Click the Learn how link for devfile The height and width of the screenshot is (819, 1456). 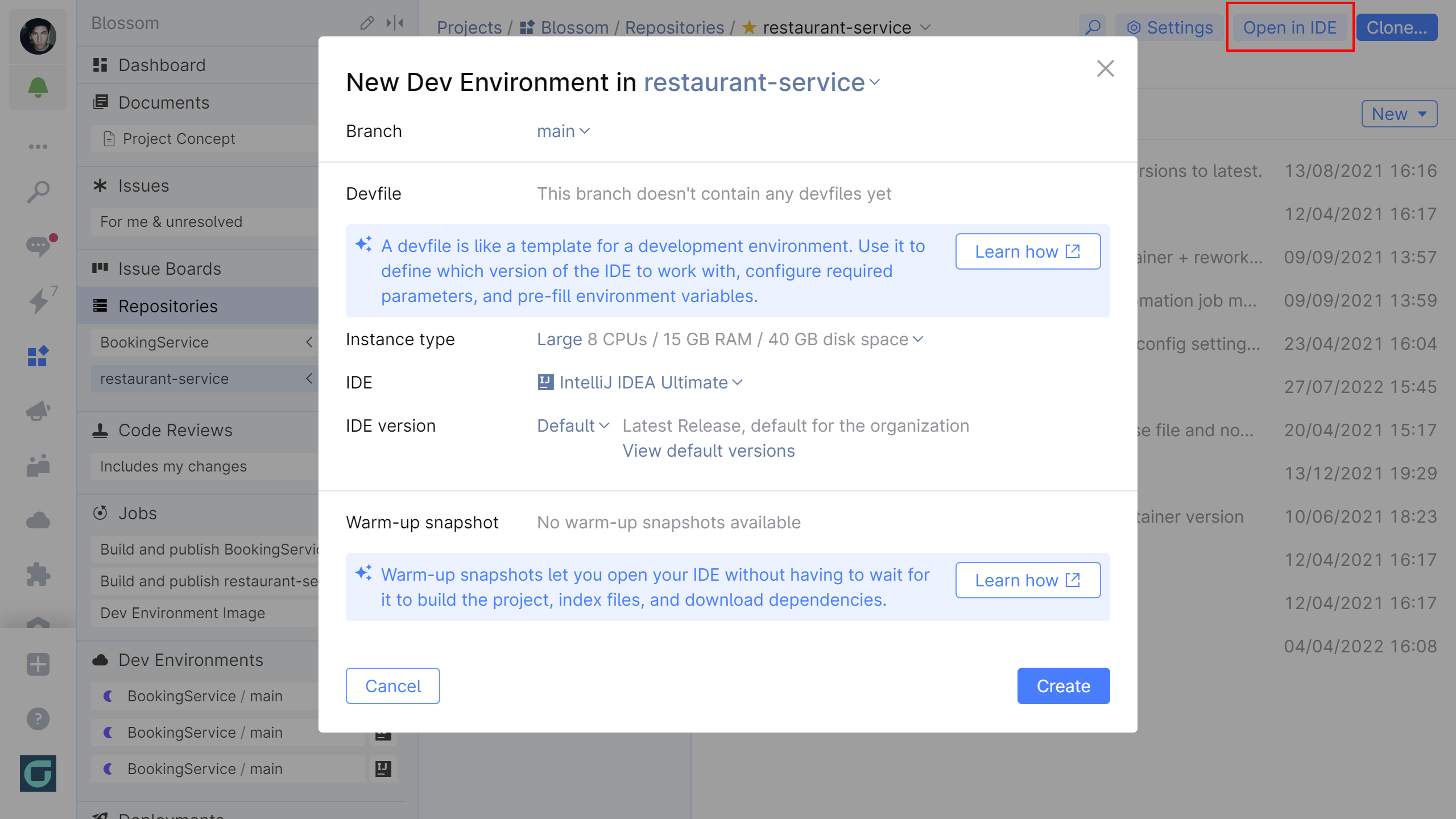click(1028, 250)
